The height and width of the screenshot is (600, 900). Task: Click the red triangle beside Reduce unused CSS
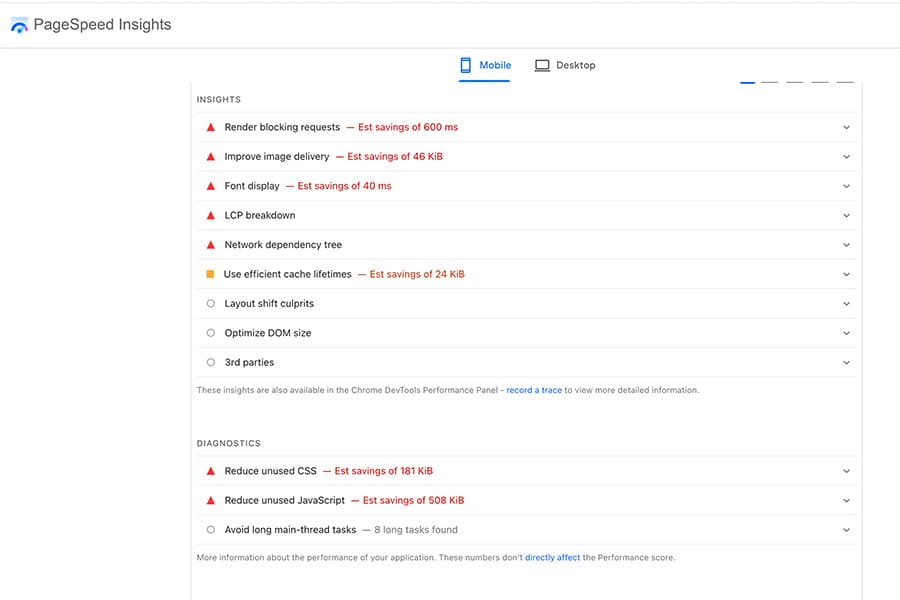pyautogui.click(x=210, y=470)
